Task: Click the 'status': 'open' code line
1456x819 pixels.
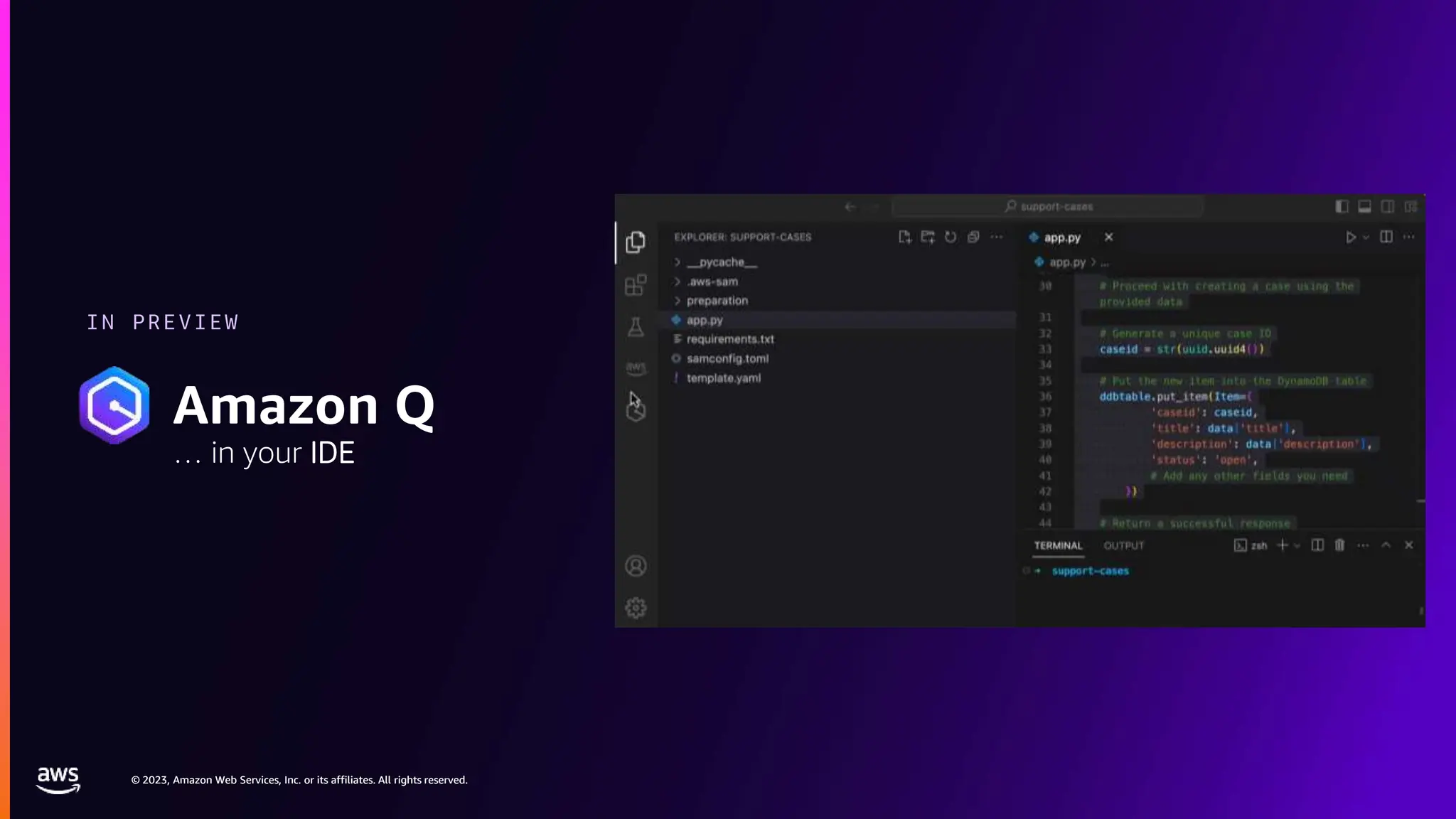Action: tap(1204, 460)
